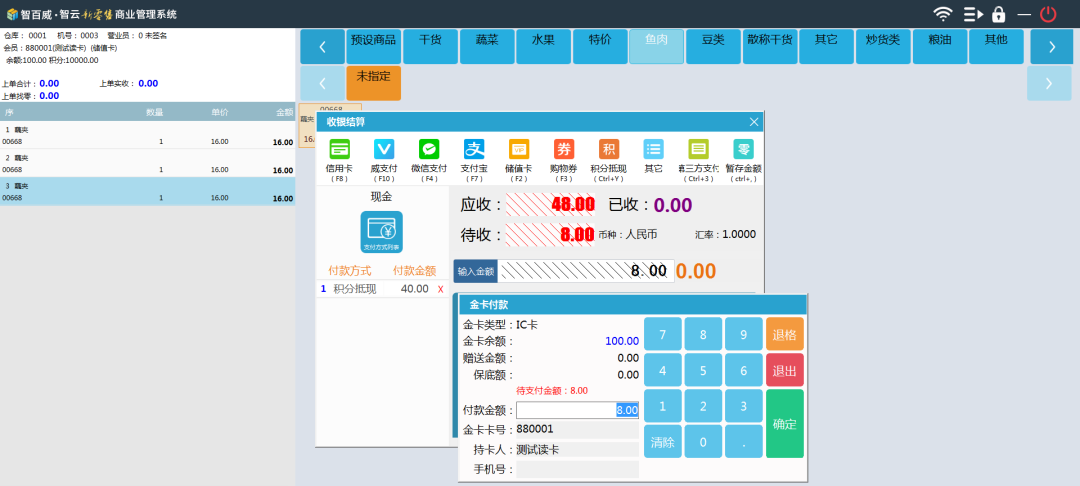This screenshot has height=486, width=1080.
Task: Select 积分抵现 points redemption icon
Action: point(608,150)
